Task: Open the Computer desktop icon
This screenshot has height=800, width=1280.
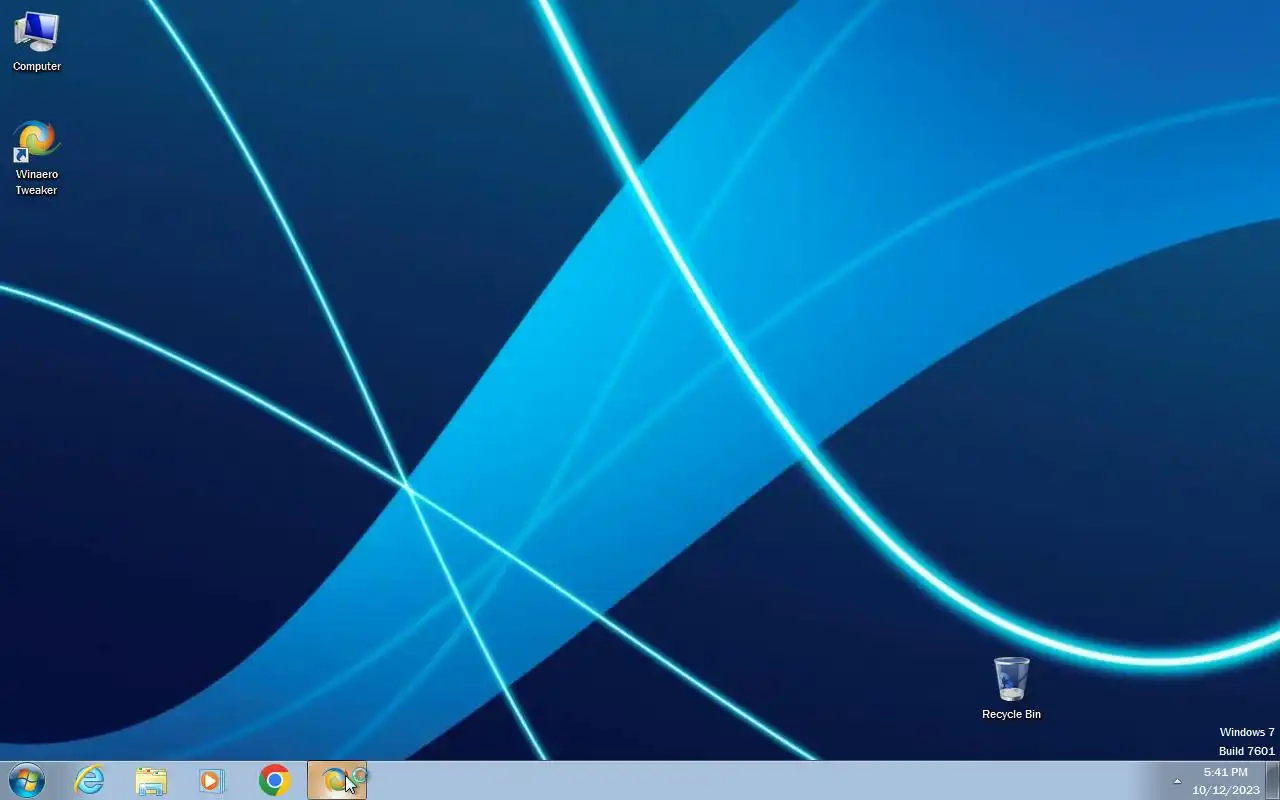Action: click(x=37, y=41)
